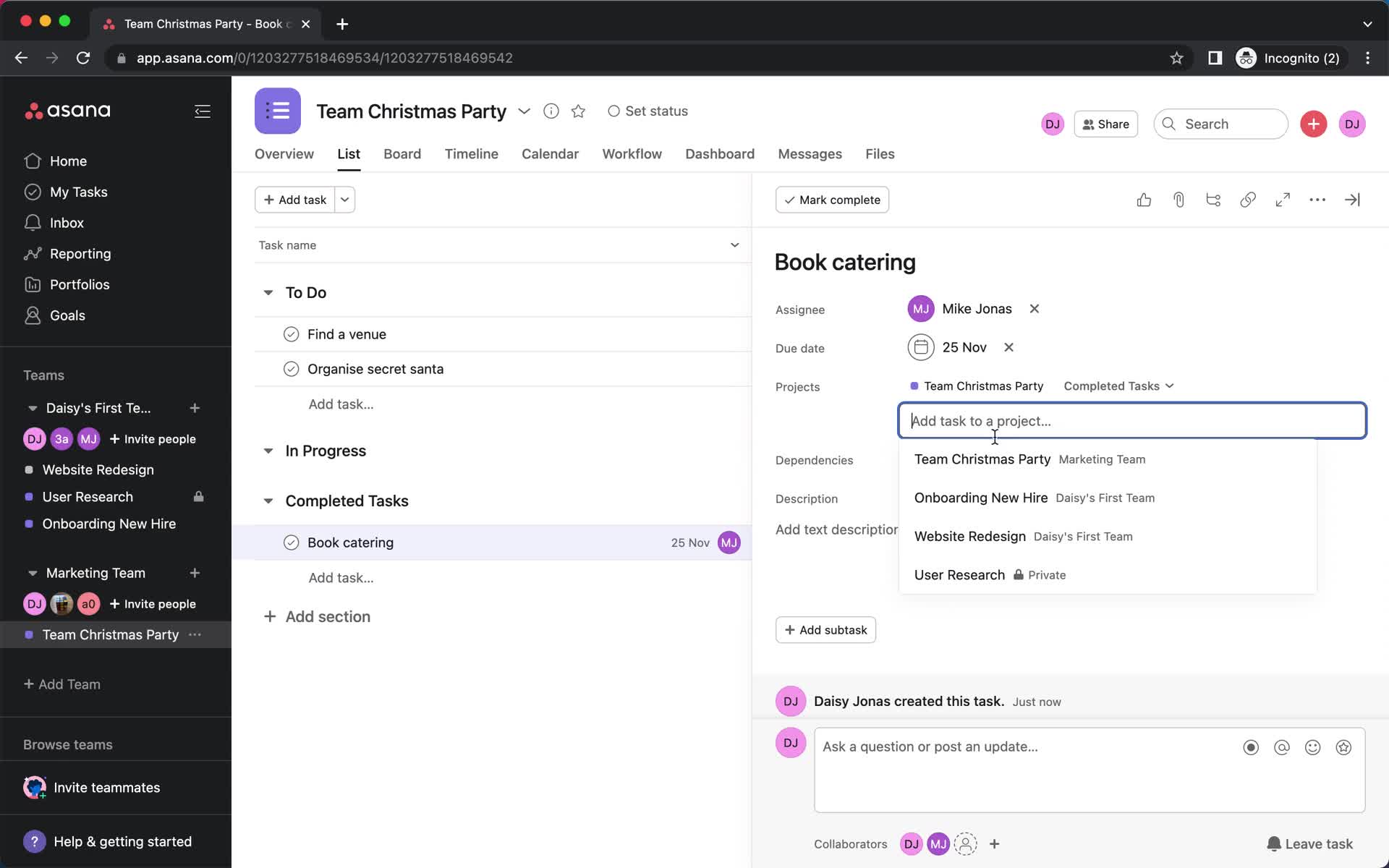The image size is (1389, 868).
Task: Switch to the Timeline tab
Action: pos(471,154)
